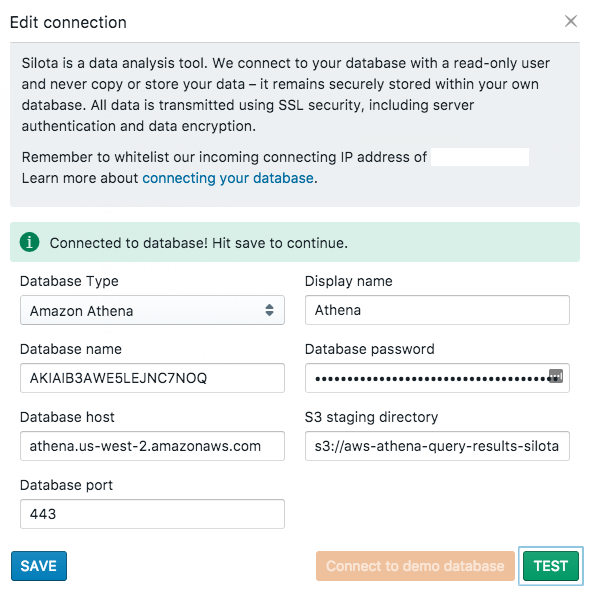Viewport: 591px width, 594px height.
Task: Click the Database Type label text
Action: tap(69, 281)
